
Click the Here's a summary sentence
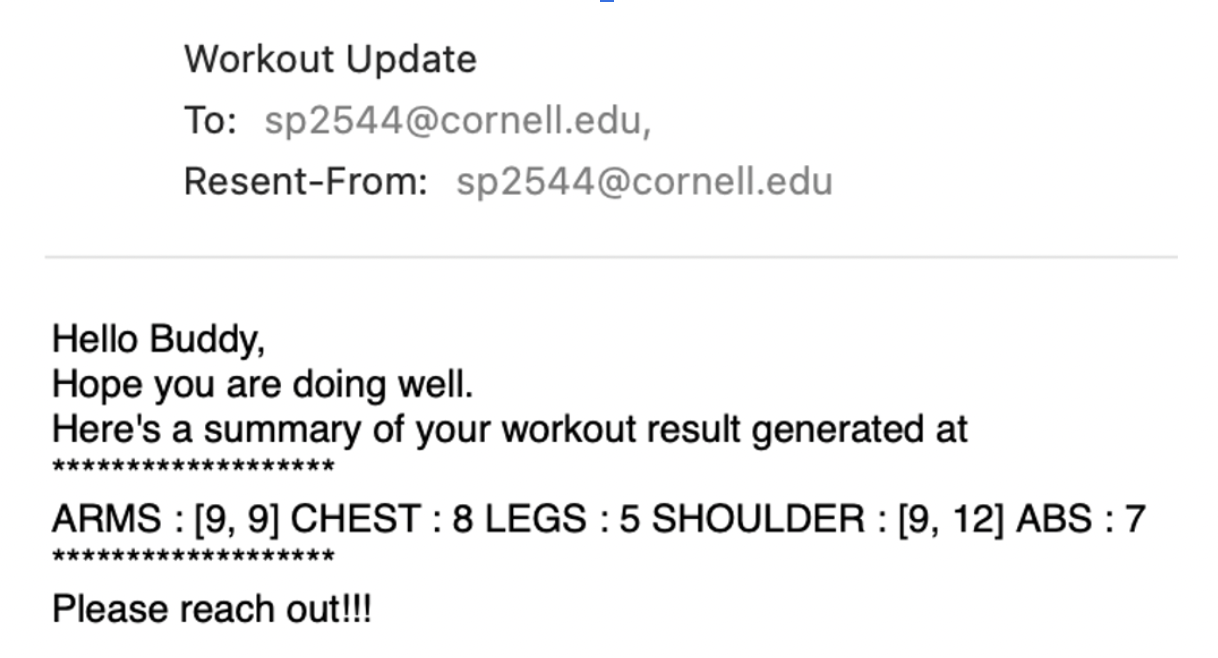[x=510, y=429]
